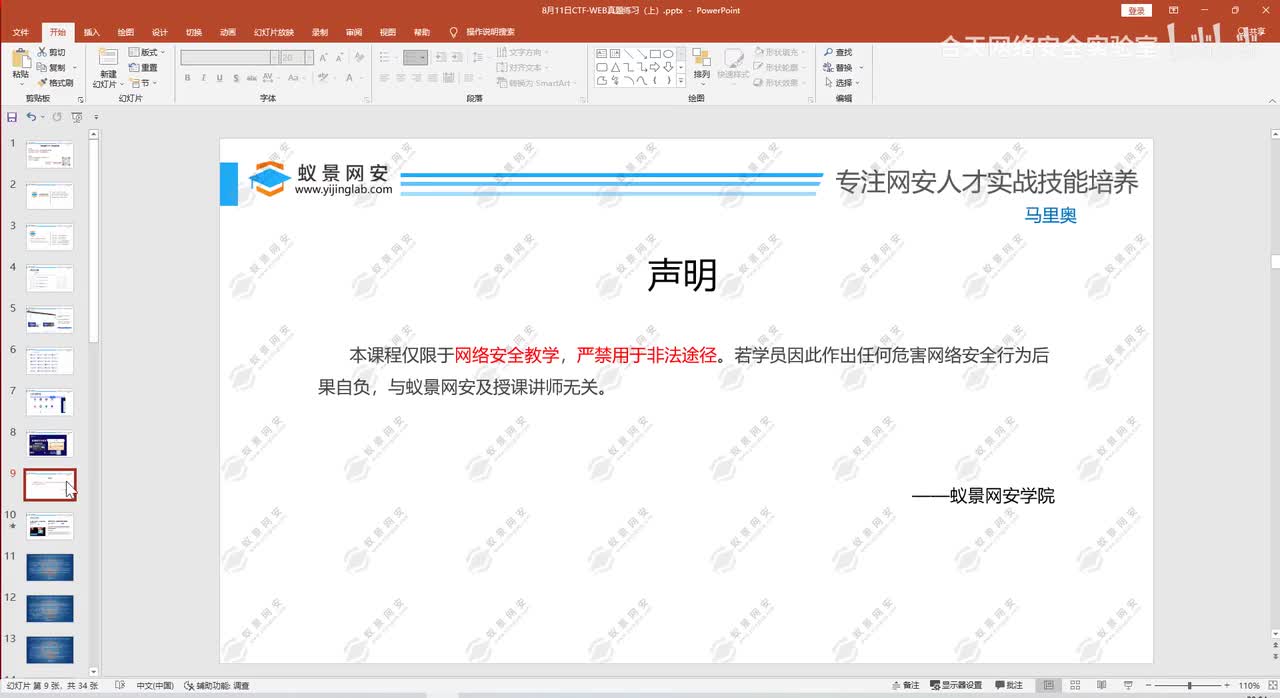Switch to the Animations (动画) tab
Screen dimensions: 1280x698
point(227,32)
